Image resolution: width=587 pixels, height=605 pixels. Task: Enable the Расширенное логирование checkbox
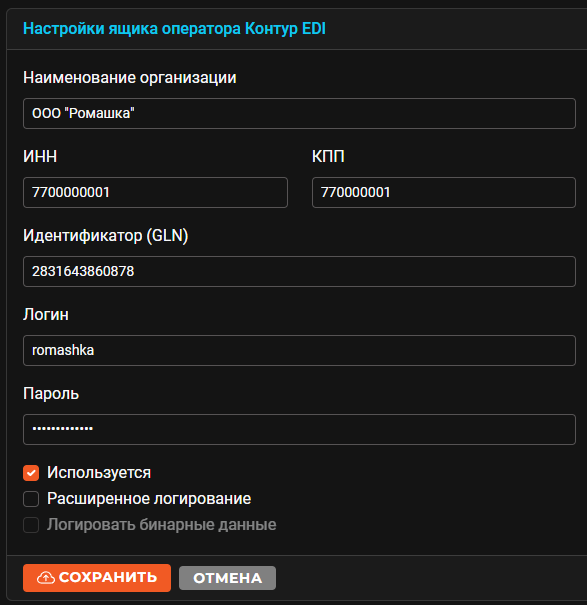(x=31, y=499)
